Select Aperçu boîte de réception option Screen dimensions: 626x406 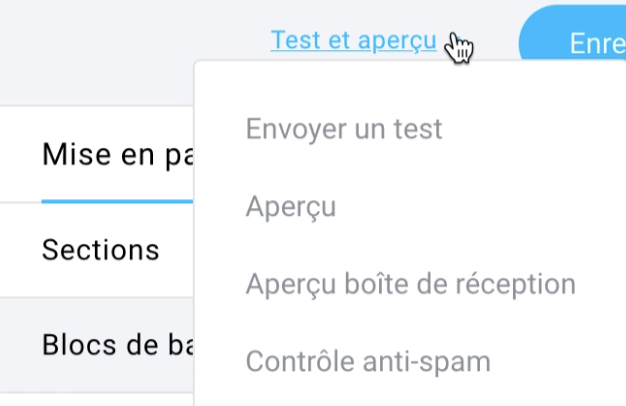[x=410, y=284]
